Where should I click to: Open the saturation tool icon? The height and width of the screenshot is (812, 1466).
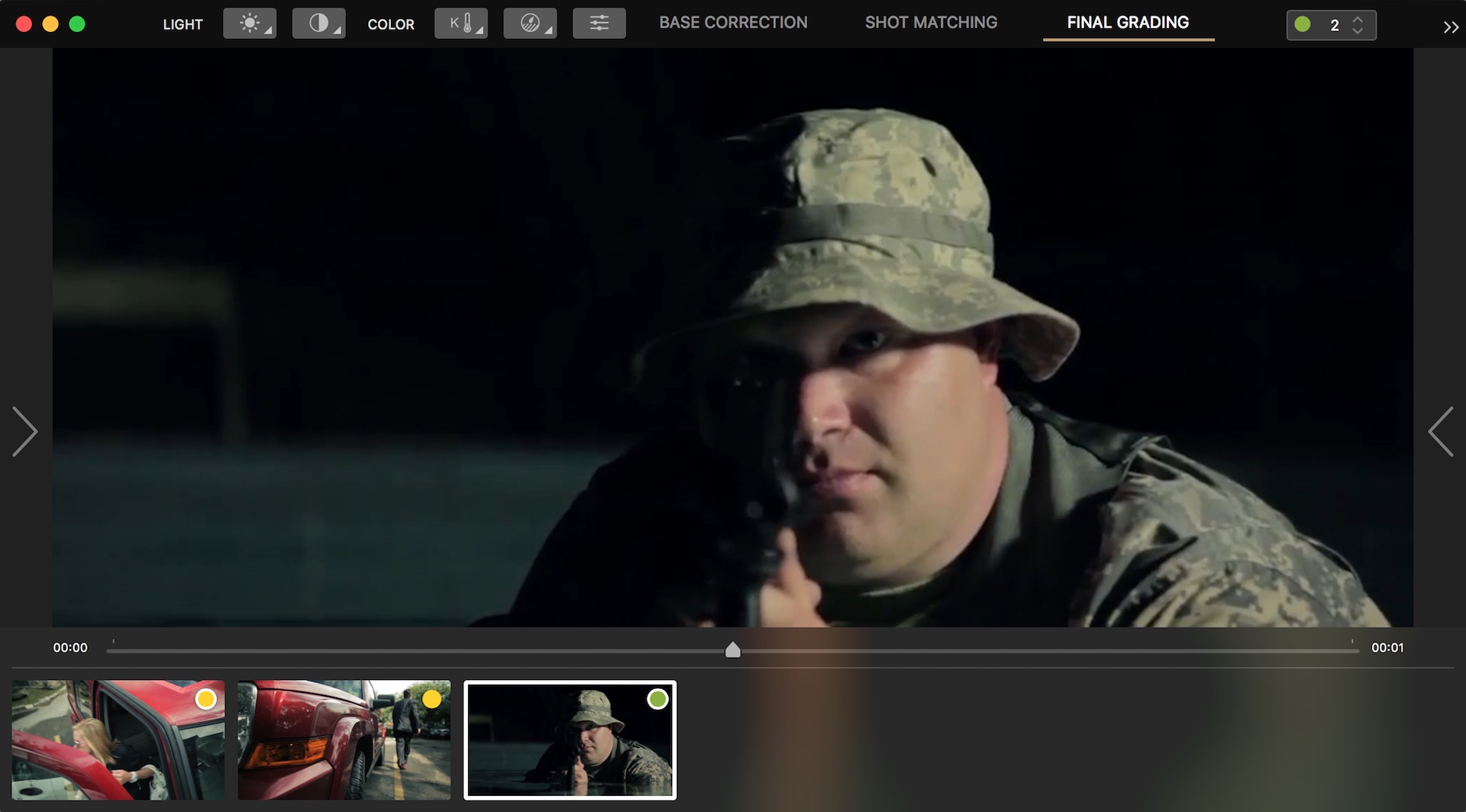click(x=530, y=24)
